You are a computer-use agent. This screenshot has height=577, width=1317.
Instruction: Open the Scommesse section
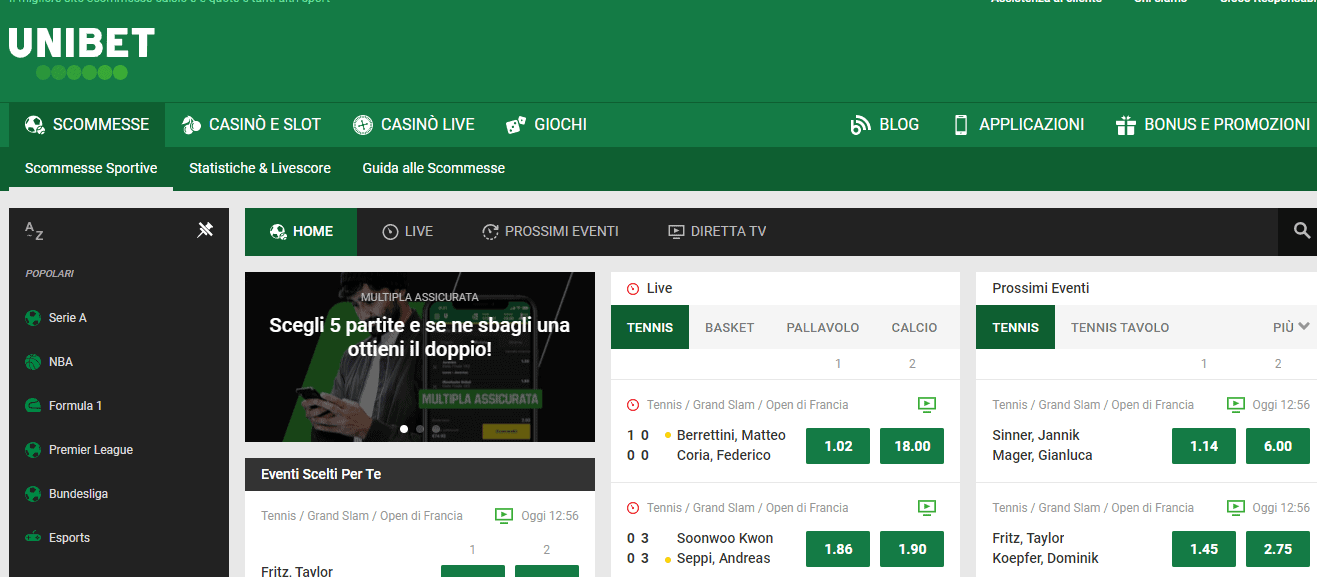[87, 125]
